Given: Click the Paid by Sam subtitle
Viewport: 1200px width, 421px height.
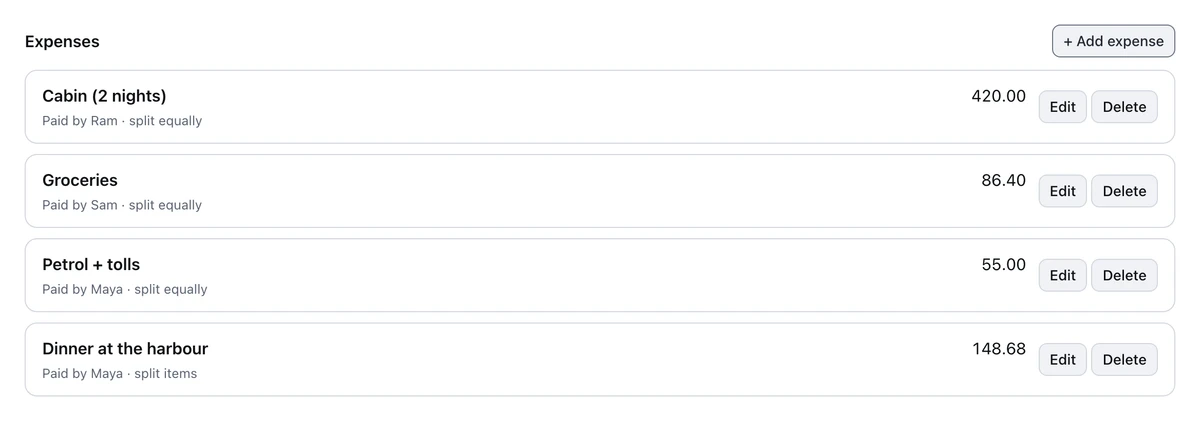Looking at the screenshot, I should click(x=122, y=205).
